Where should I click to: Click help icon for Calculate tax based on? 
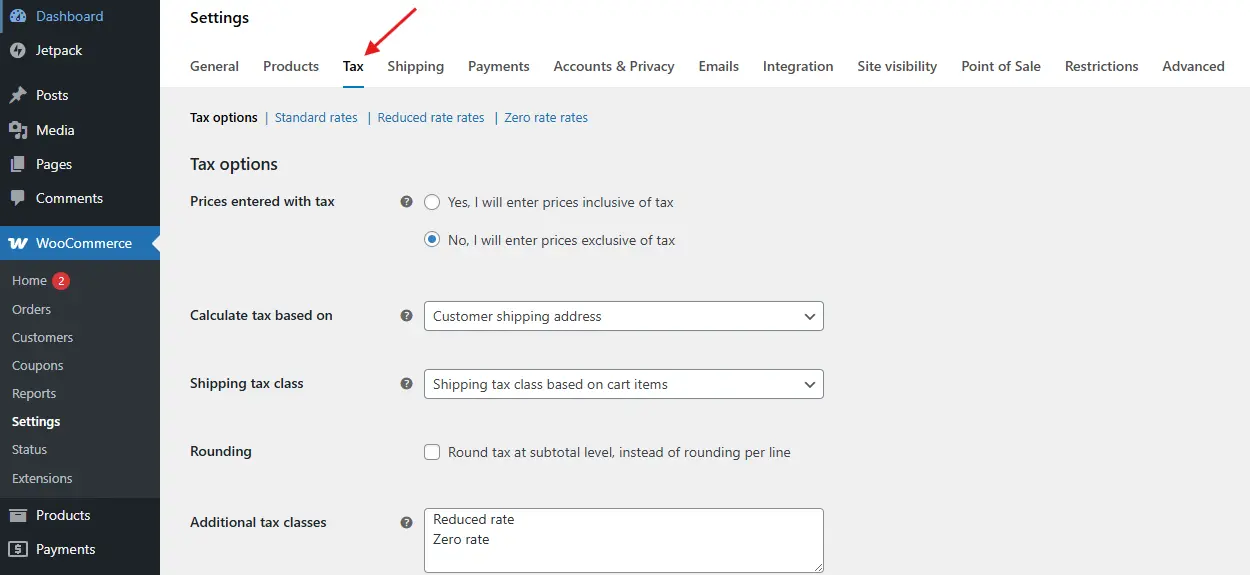click(406, 315)
